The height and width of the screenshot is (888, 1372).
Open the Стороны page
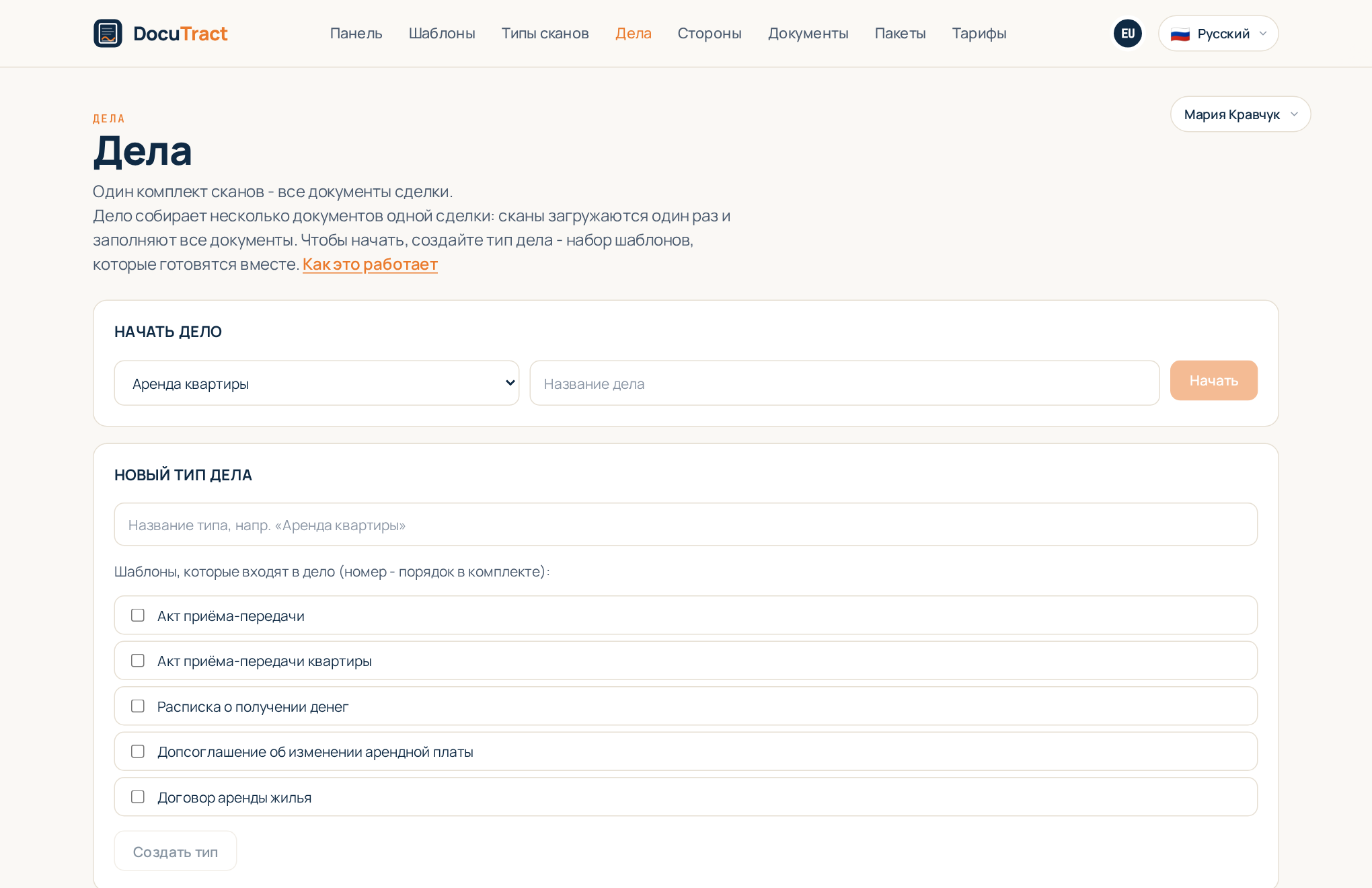coord(710,33)
